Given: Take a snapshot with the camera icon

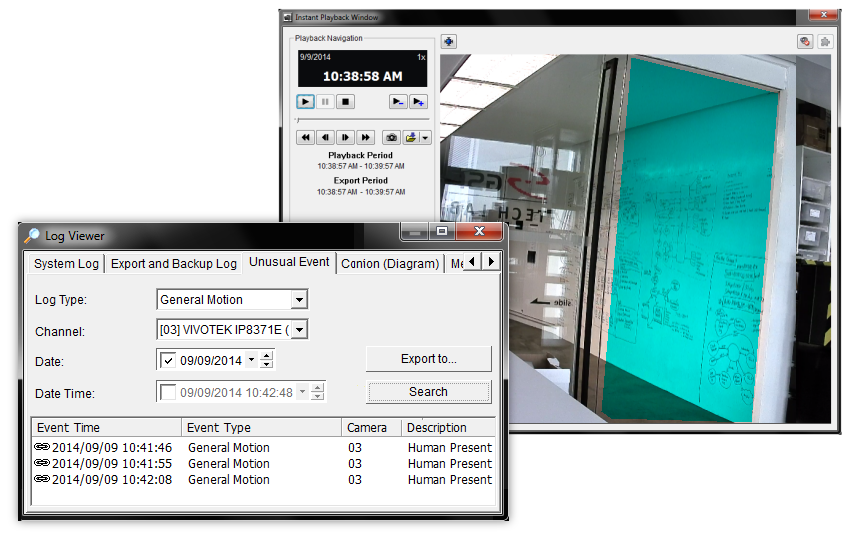Looking at the screenshot, I should (x=392, y=137).
